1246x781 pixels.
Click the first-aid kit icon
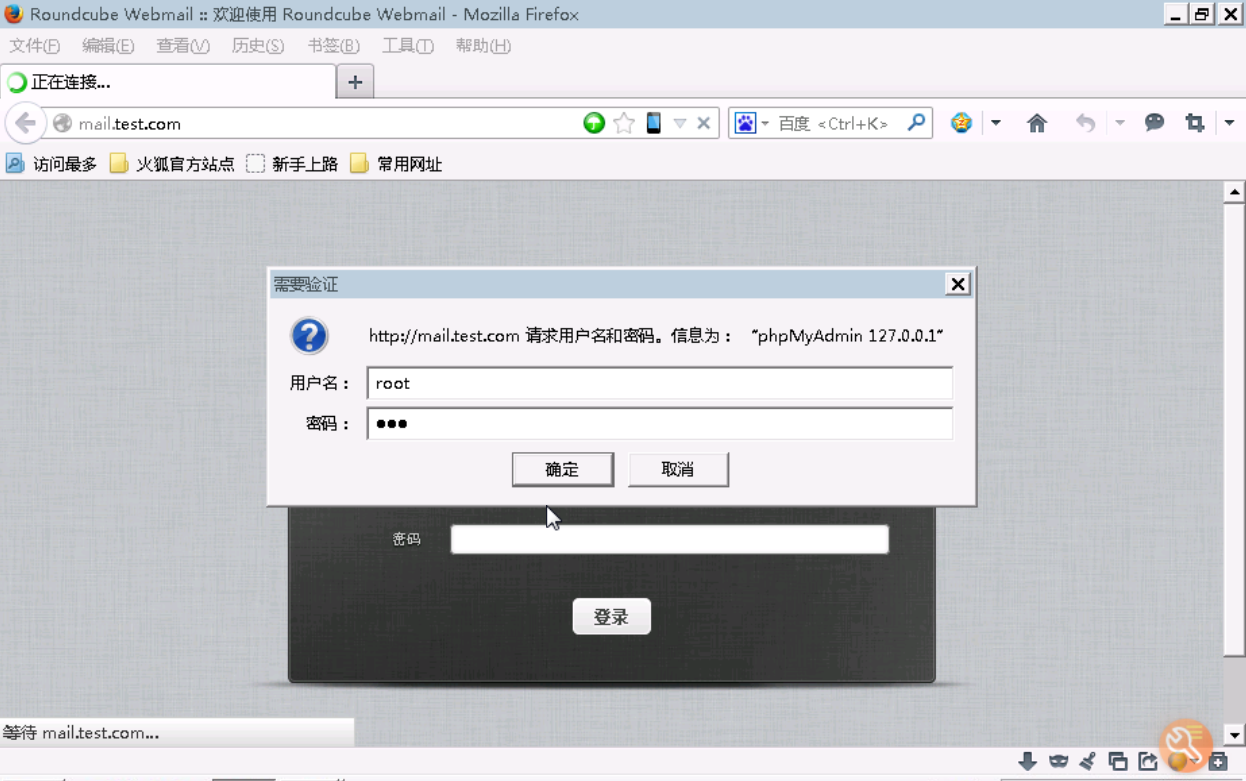[x=1217, y=762]
